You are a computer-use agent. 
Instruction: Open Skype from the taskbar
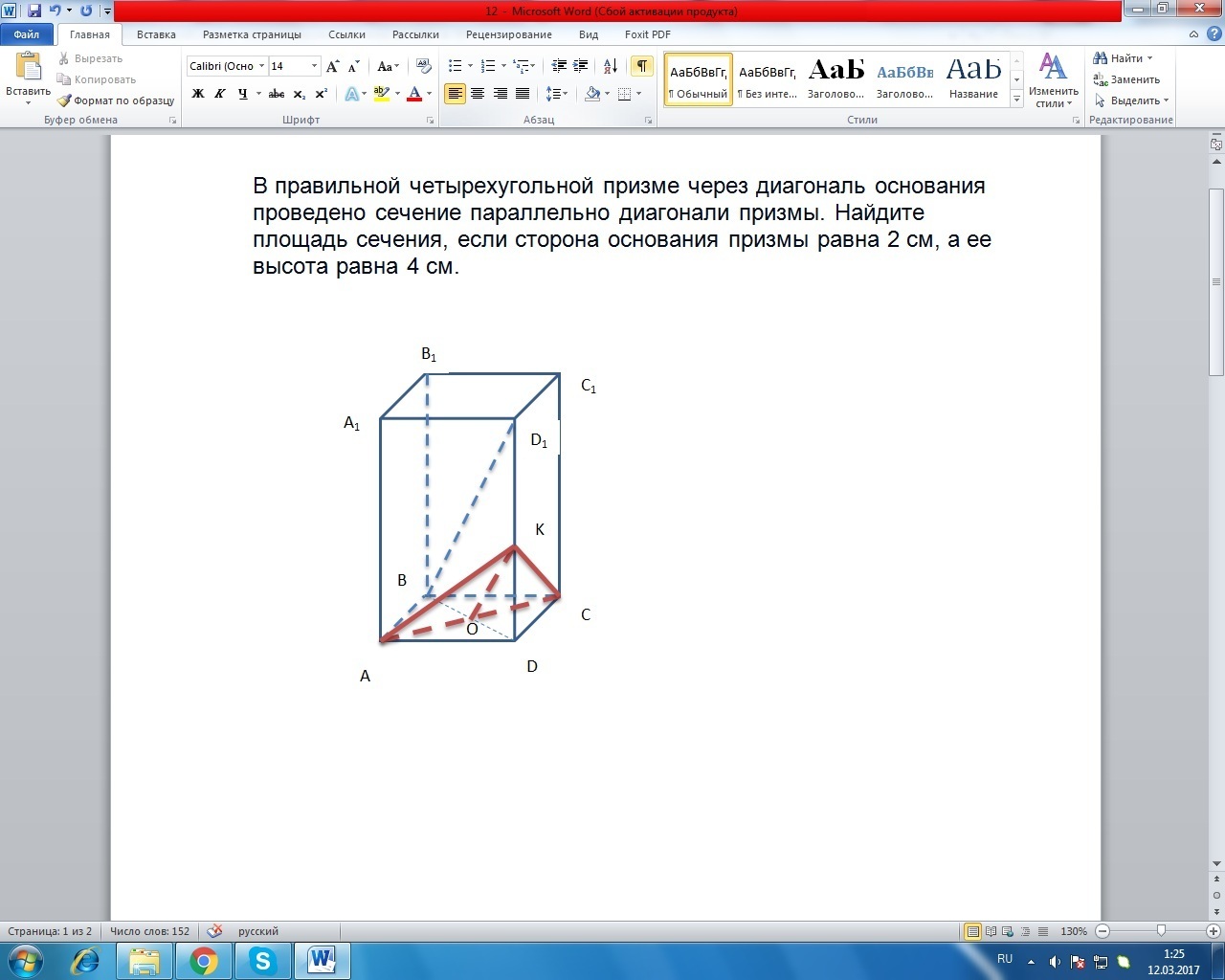(x=263, y=960)
